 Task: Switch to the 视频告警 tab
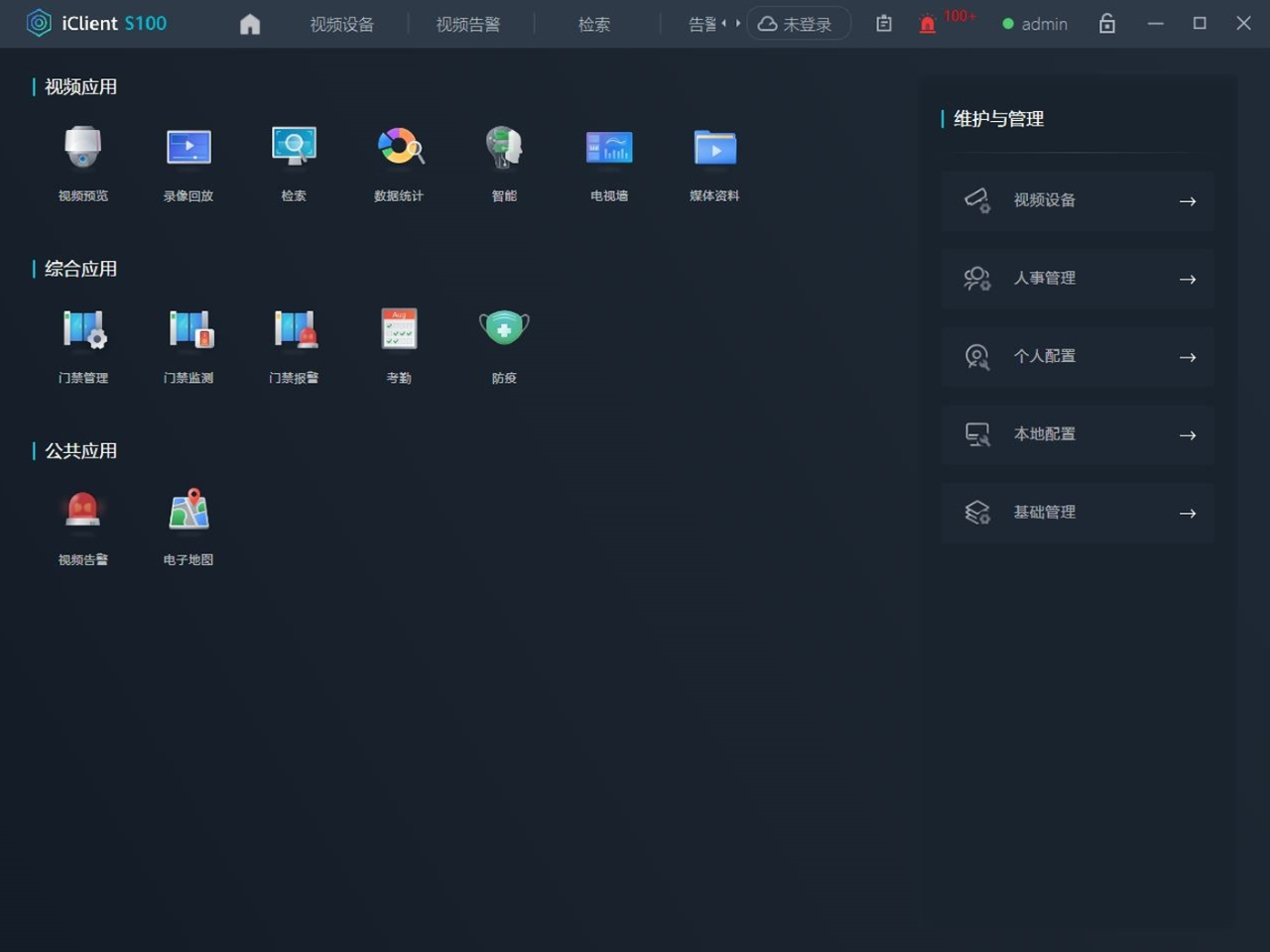pos(467,24)
